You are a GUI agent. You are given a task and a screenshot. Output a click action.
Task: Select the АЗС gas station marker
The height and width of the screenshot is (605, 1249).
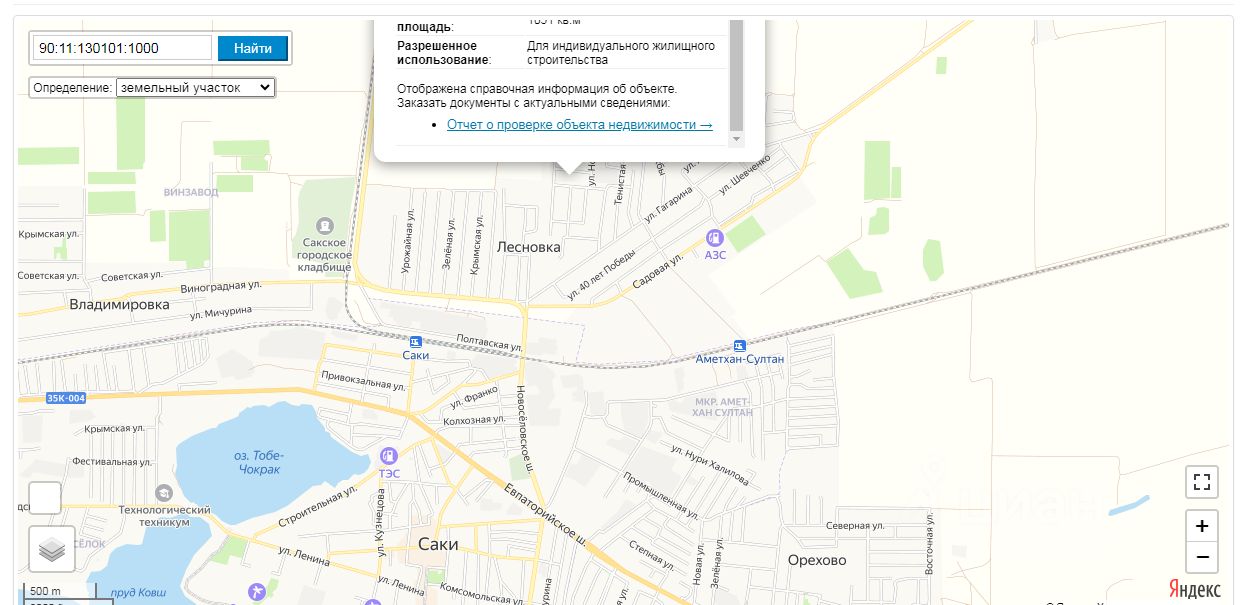pyautogui.click(x=714, y=238)
